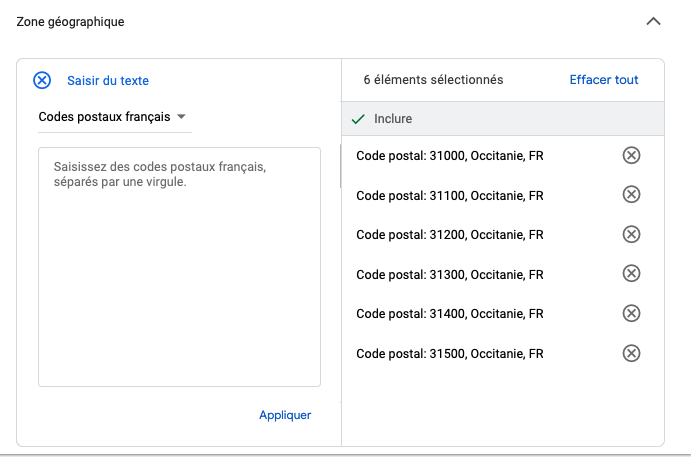Remove postal code 31500 entry

pos(631,353)
